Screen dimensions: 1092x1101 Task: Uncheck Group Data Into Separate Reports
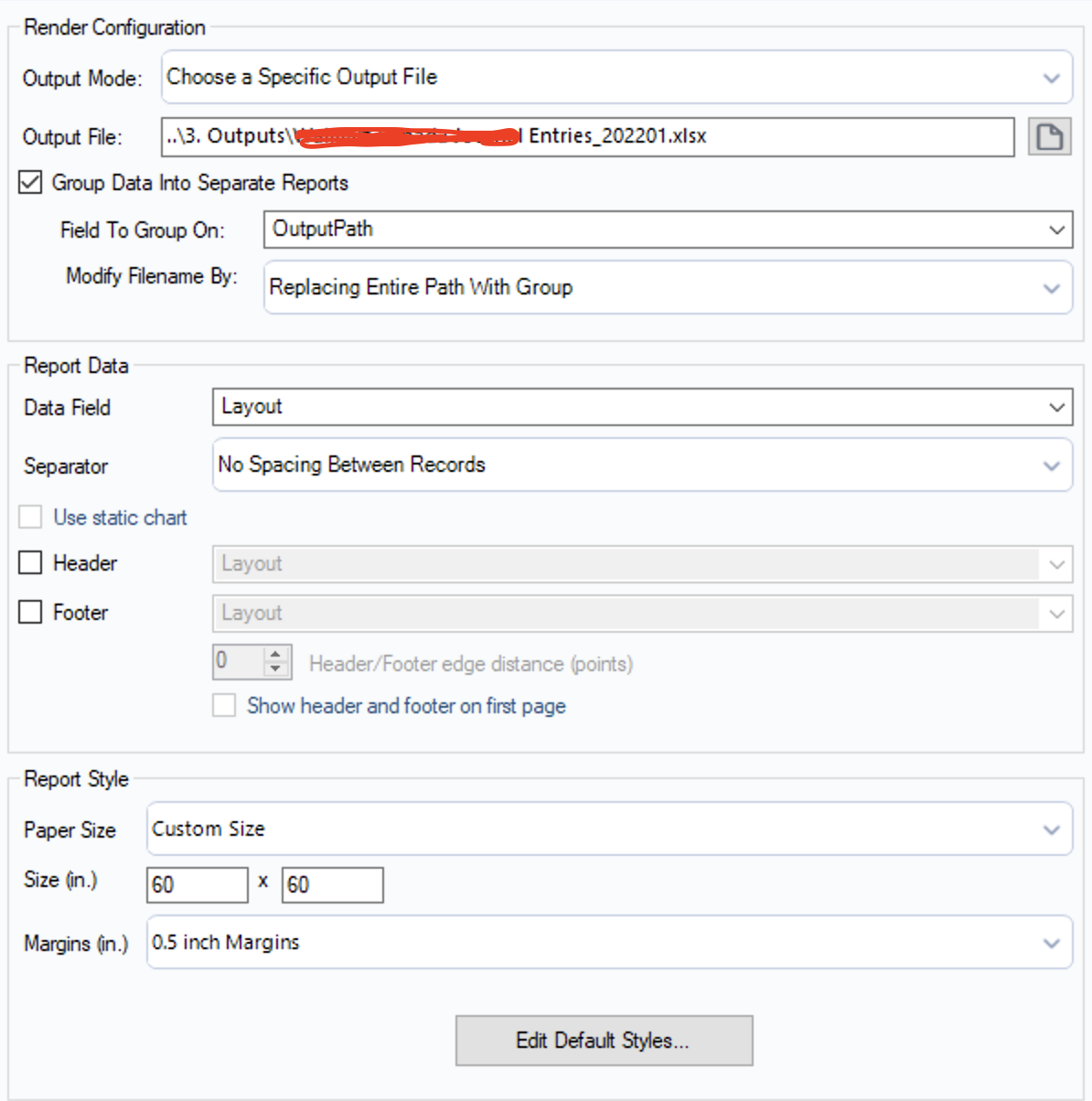tap(30, 182)
